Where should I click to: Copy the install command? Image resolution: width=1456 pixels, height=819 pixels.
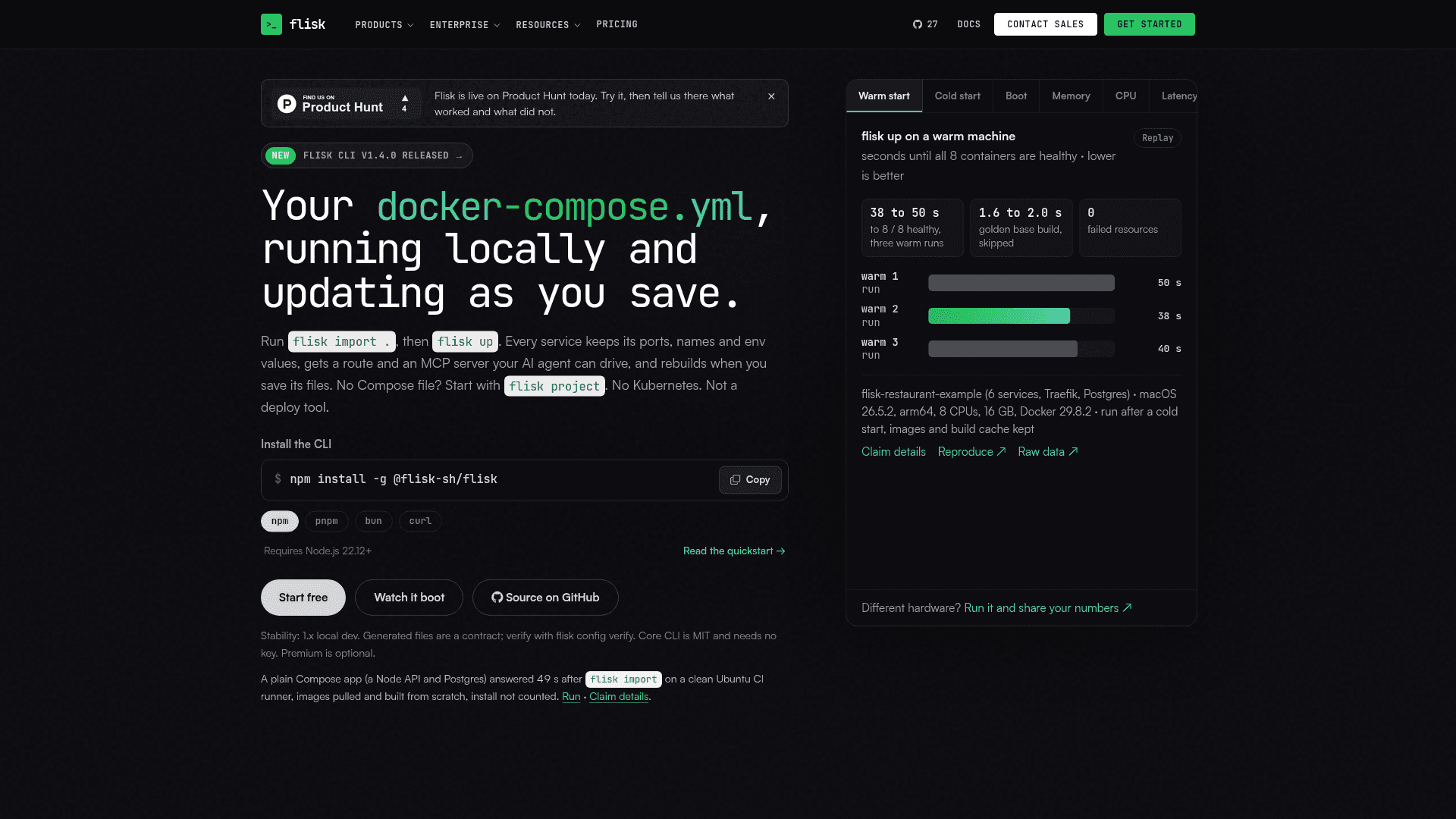[x=750, y=480]
